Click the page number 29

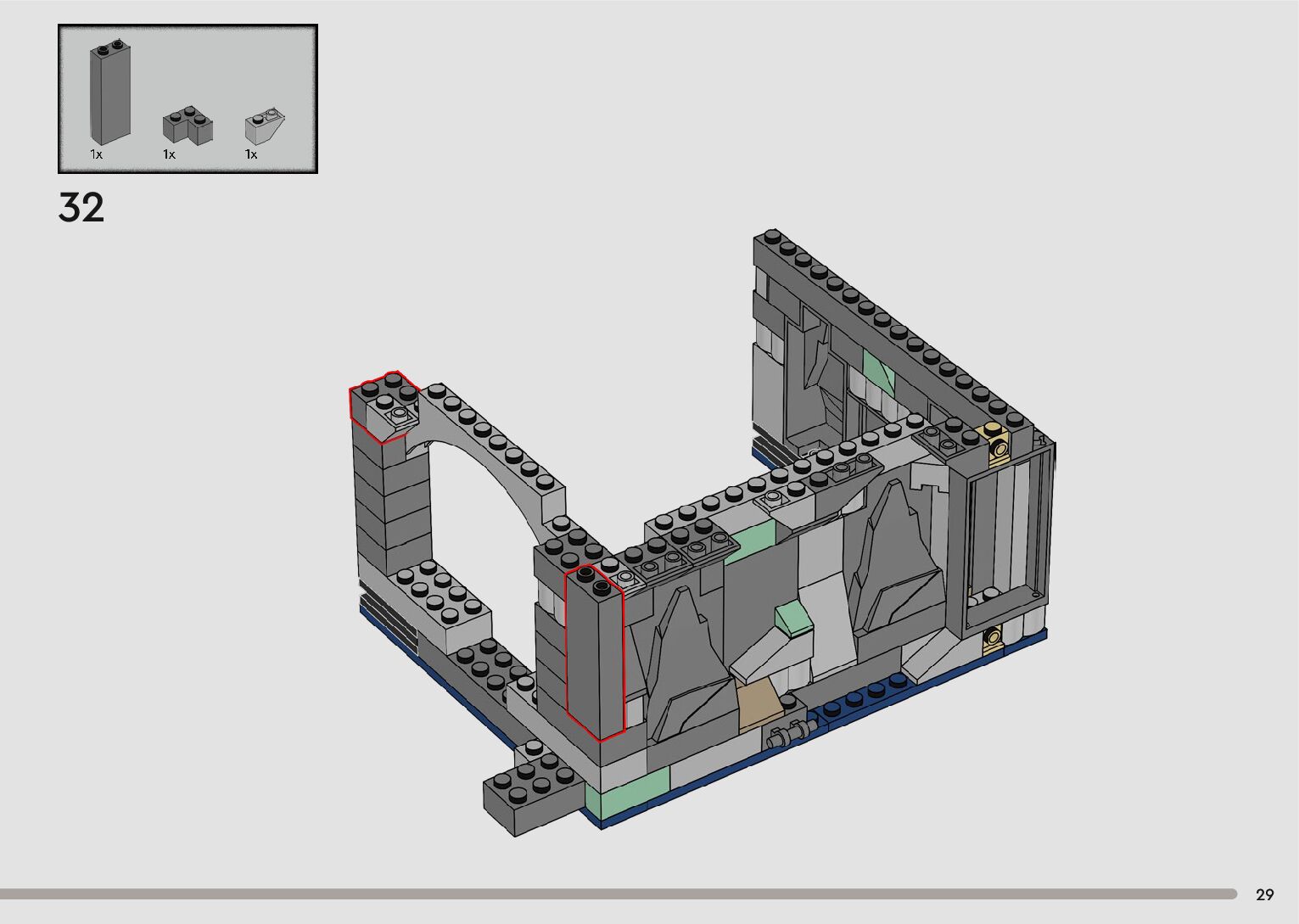click(x=1264, y=894)
